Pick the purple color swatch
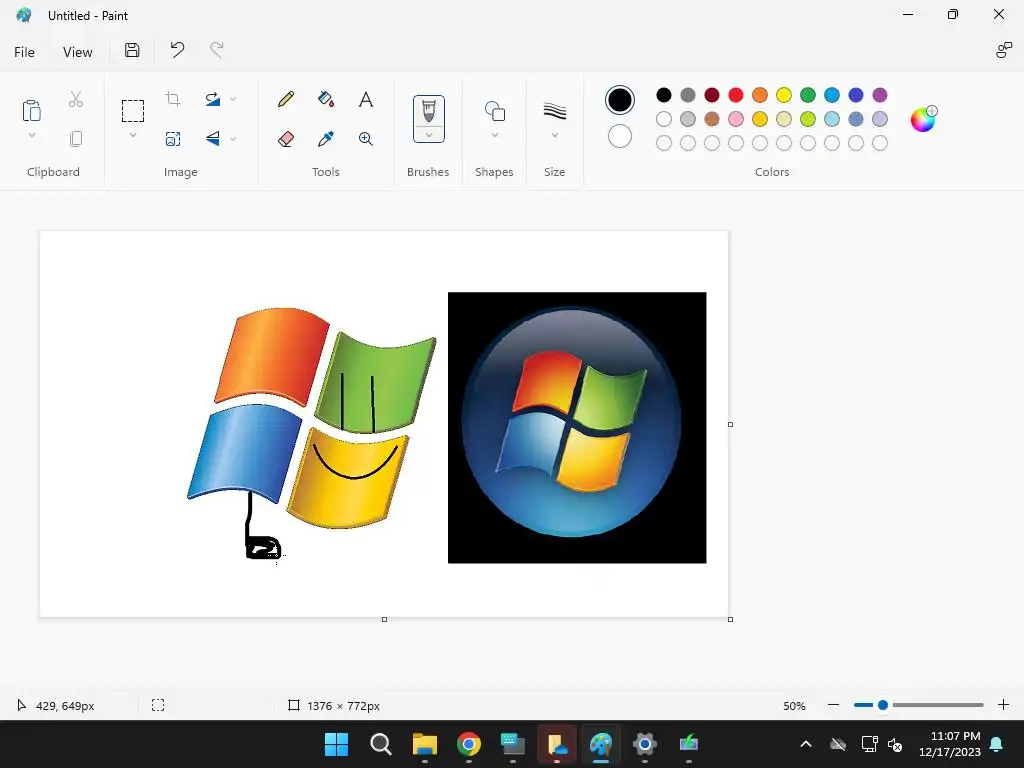This screenshot has height=768, width=1024. [880, 95]
